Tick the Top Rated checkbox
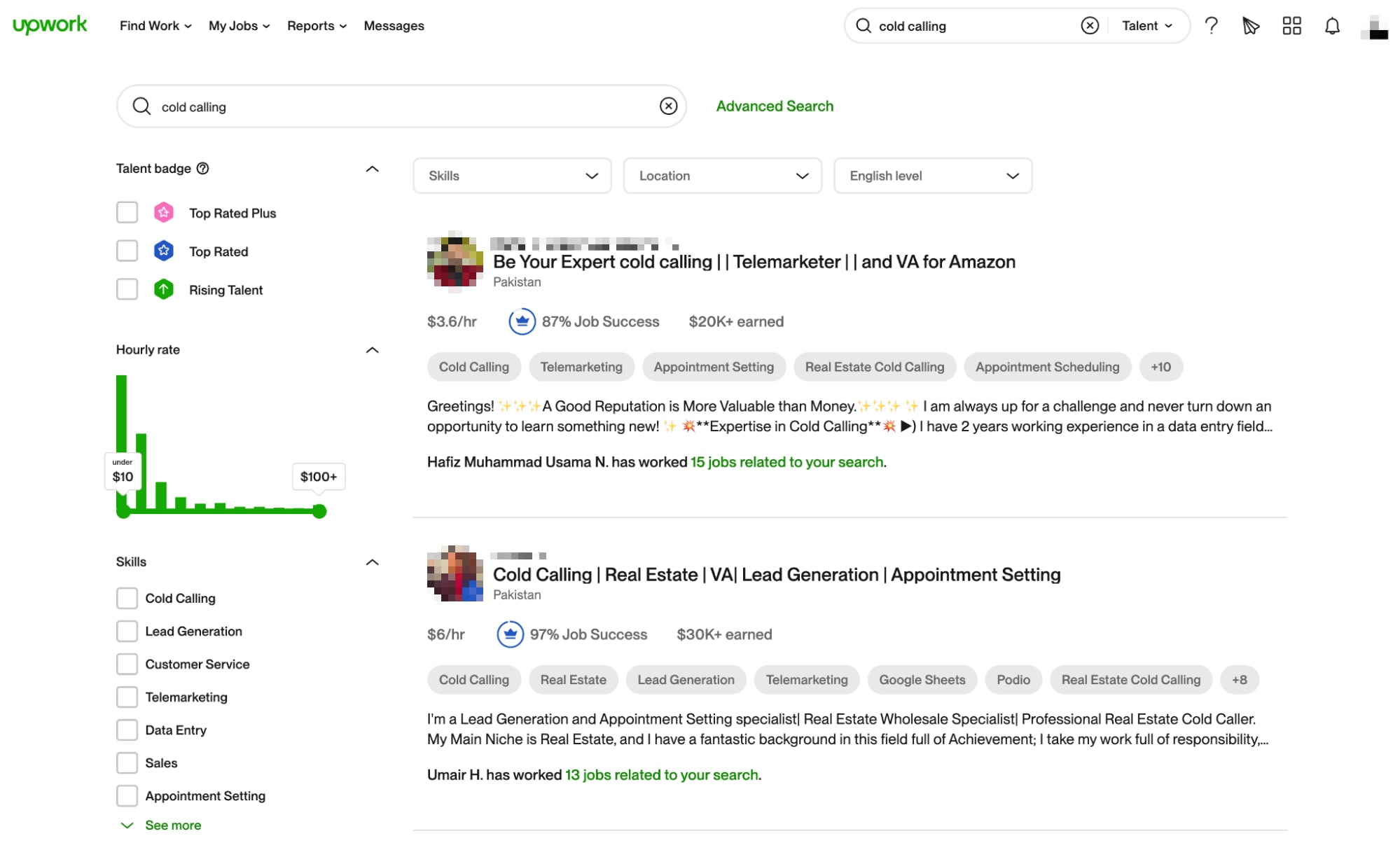This screenshot has width=1400, height=843. (127, 251)
